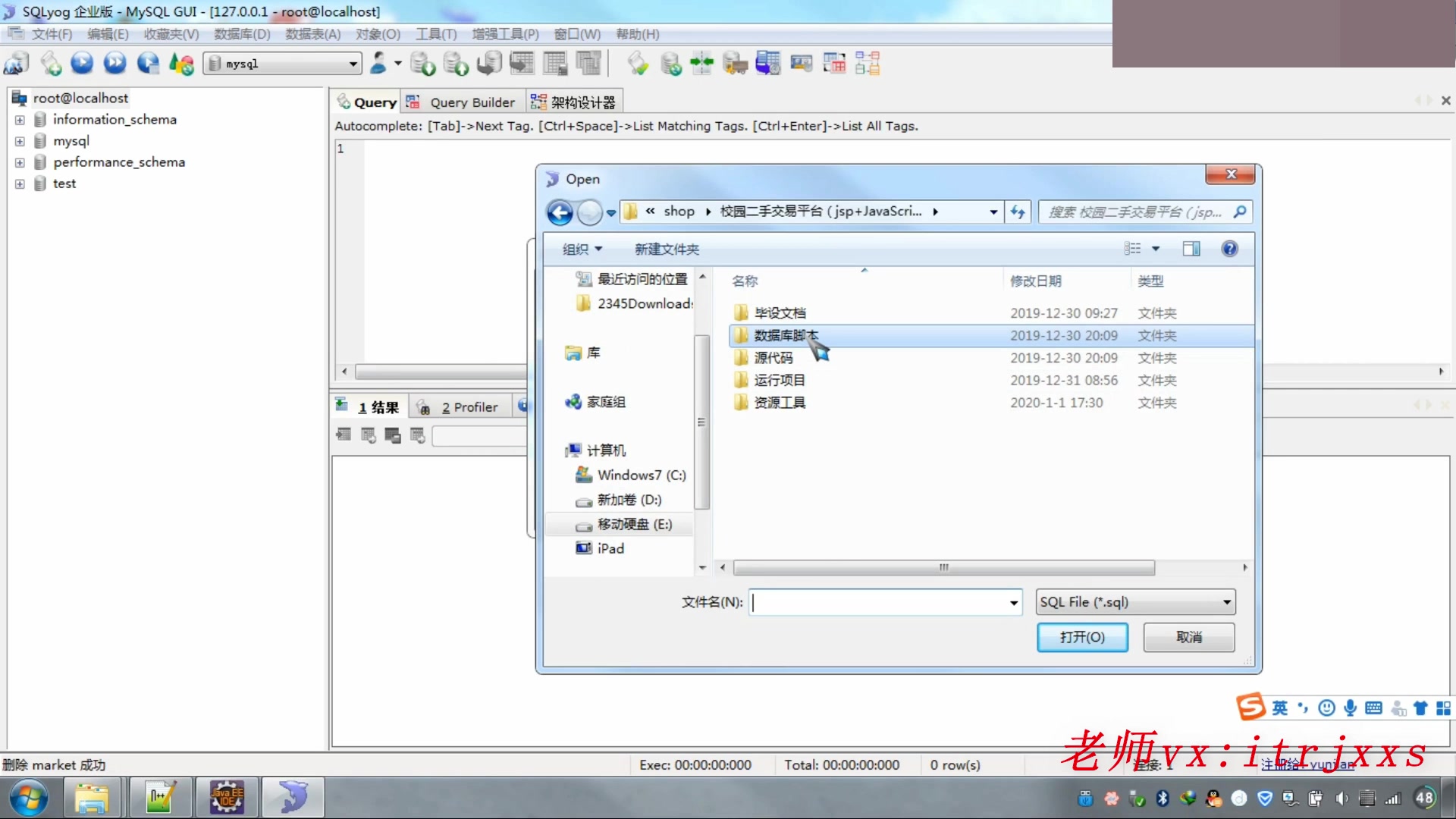Click the refresh icon in the Open dialog
The height and width of the screenshot is (819, 1456).
[1018, 212]
